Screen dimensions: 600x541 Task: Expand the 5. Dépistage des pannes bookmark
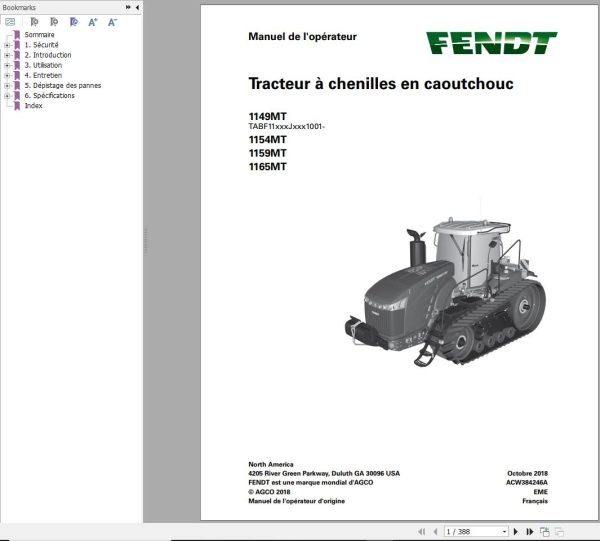7,86
